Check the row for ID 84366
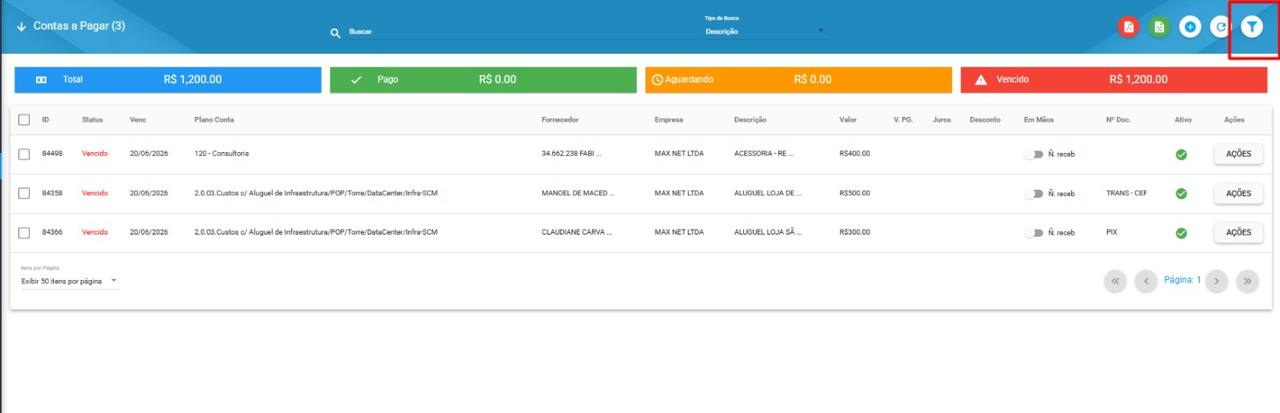Screen dimensions: 1280x413 point(24,232)
